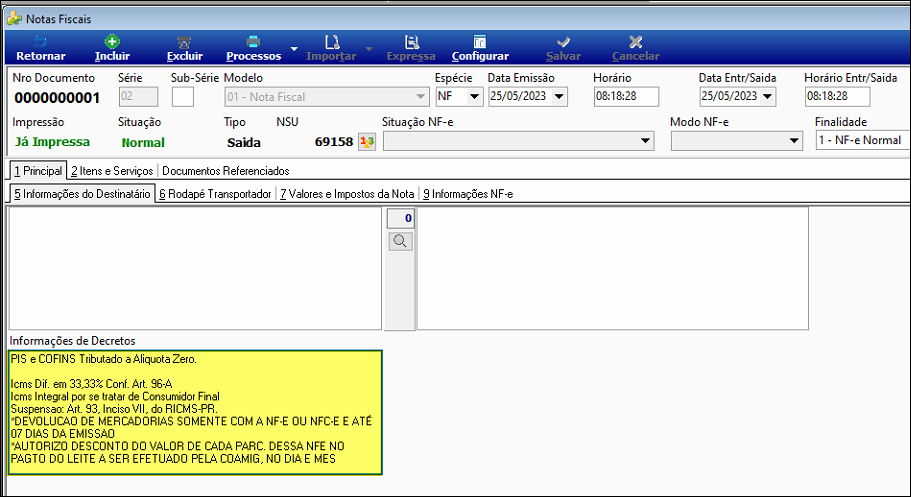The image size is (911, 497).
Task: Click the empty left text area
Action: pos(195,269)
